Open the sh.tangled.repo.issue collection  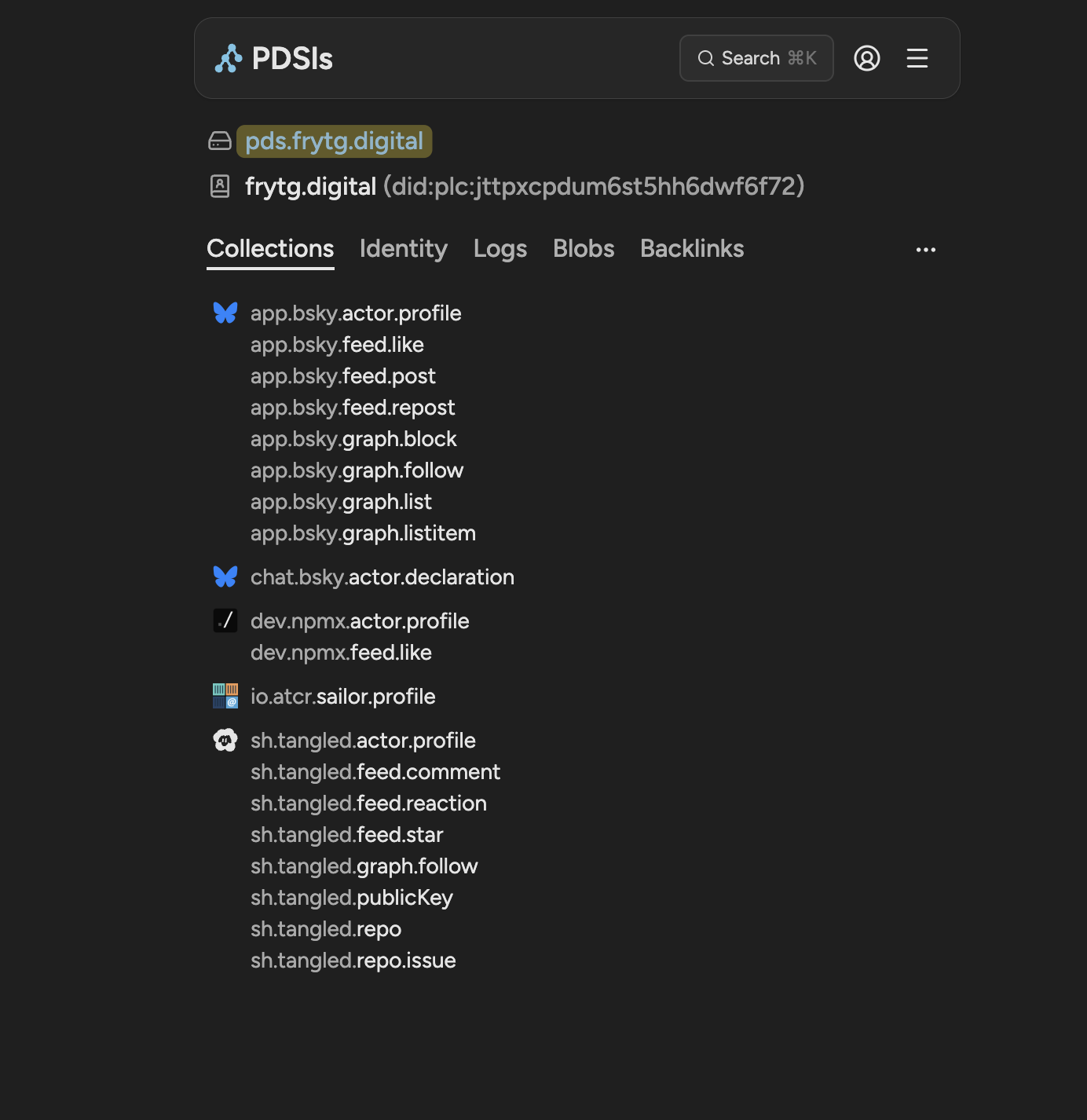click(x=353, y=961)
